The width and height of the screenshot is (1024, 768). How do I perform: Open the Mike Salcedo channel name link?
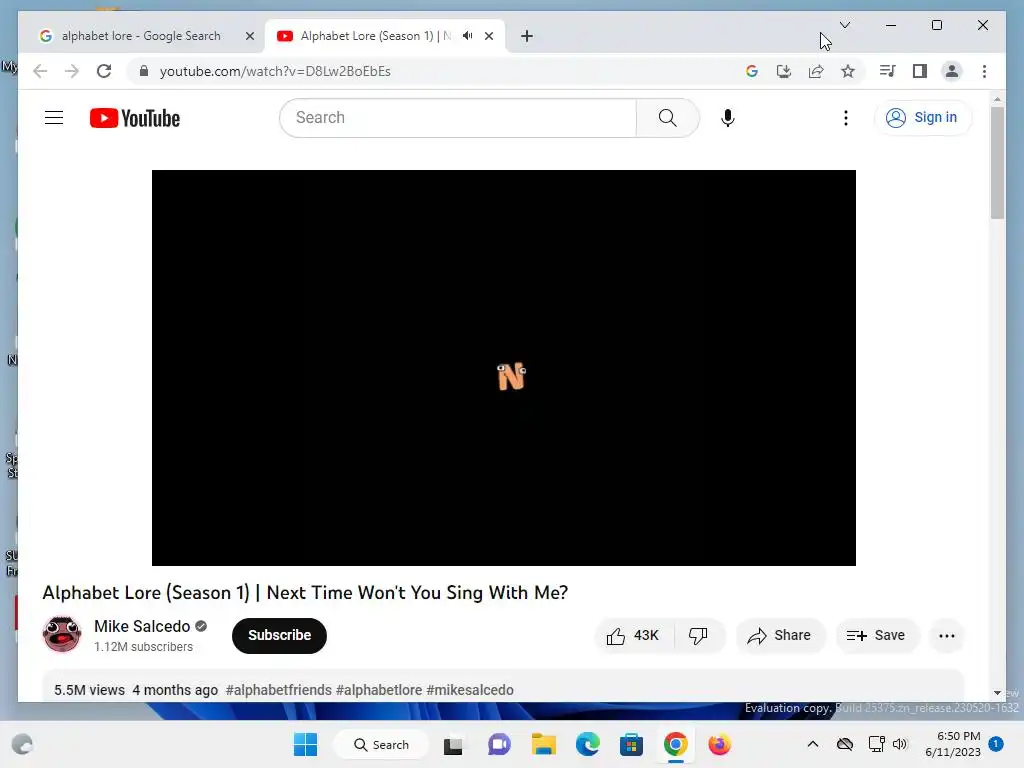point(142,626)
